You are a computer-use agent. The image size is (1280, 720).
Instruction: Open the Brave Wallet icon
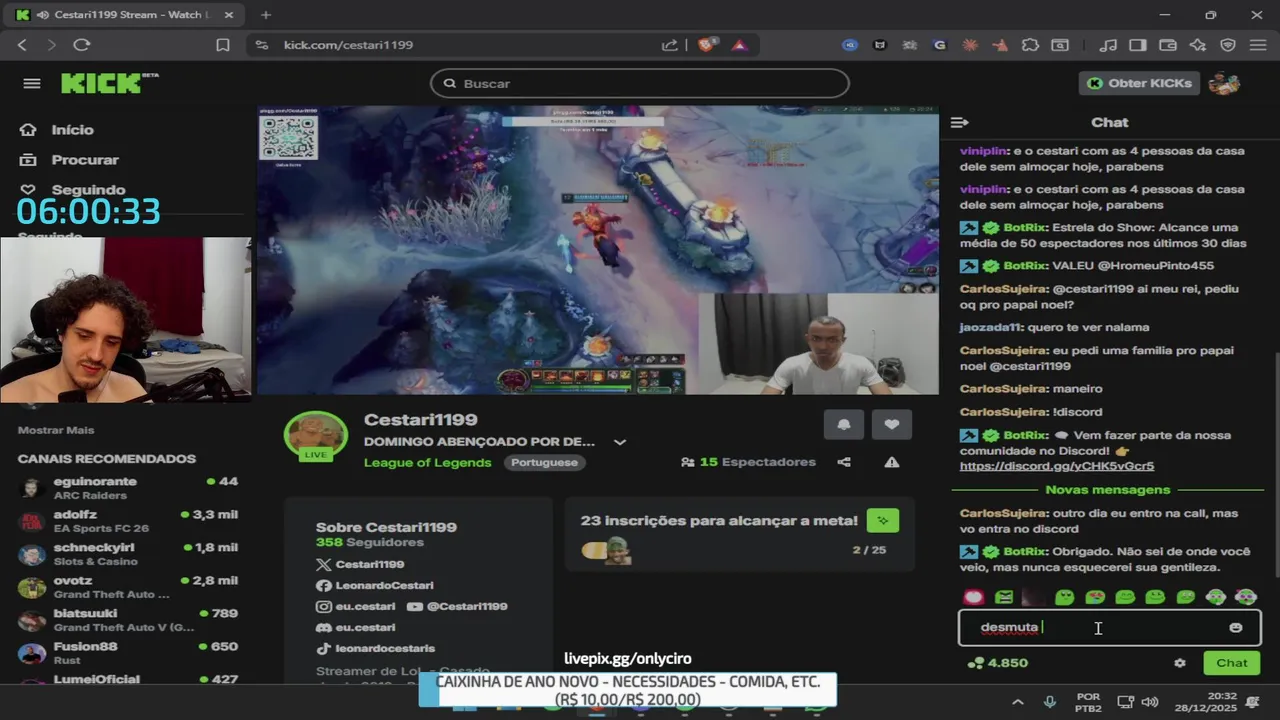pos(1167,45)
